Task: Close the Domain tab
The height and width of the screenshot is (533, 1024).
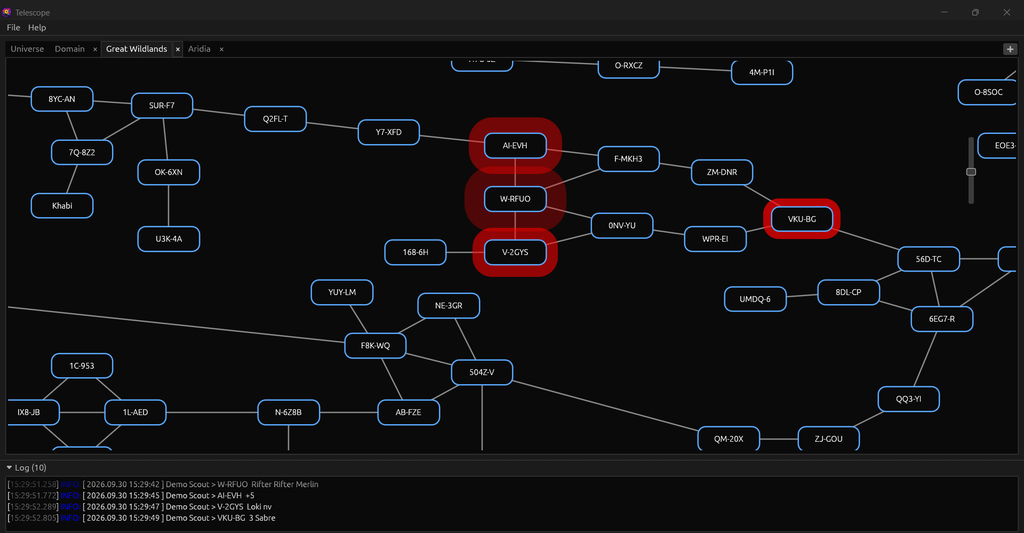Action: (95, 49)
